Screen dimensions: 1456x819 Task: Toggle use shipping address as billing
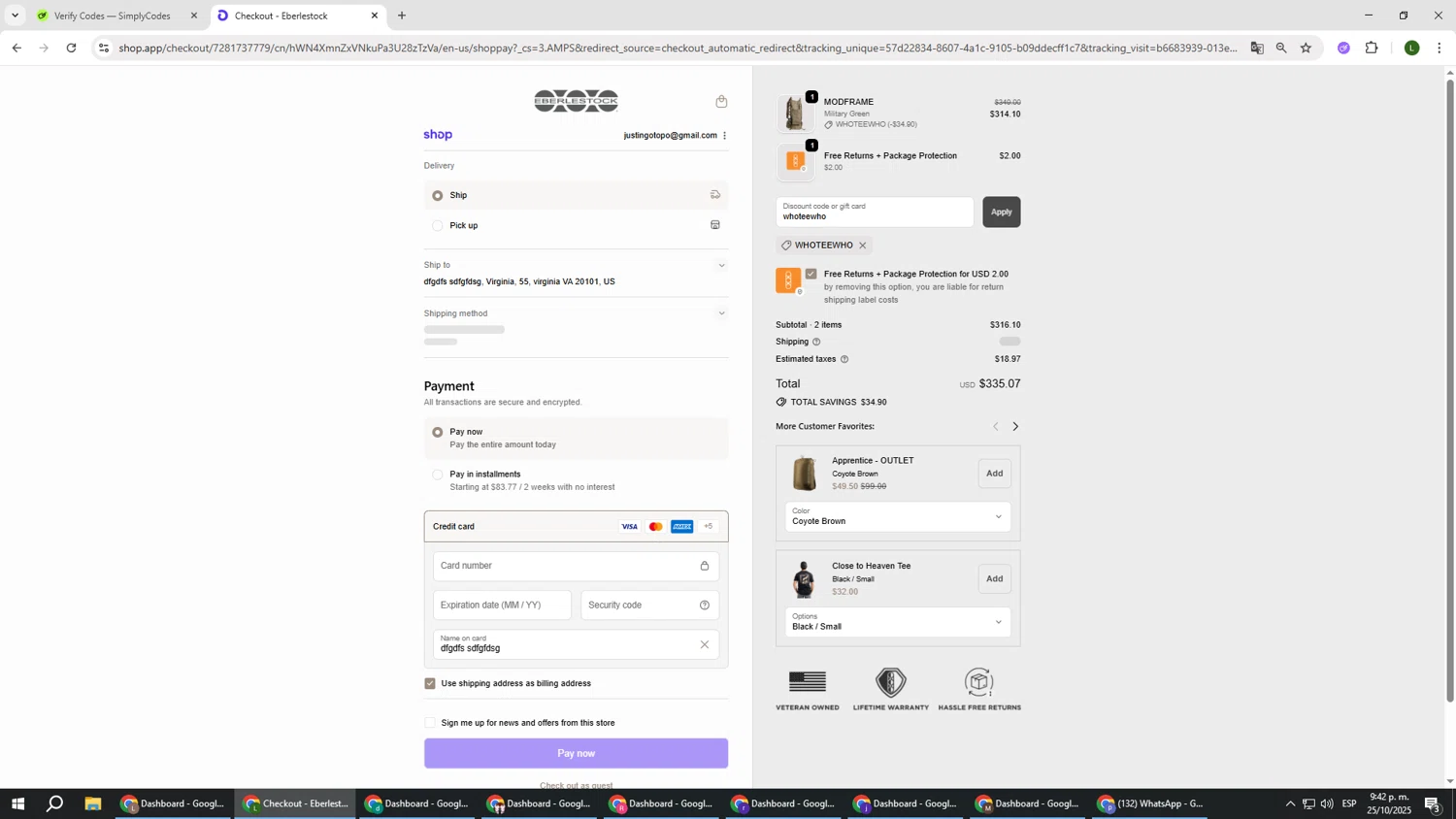point(430,683)
